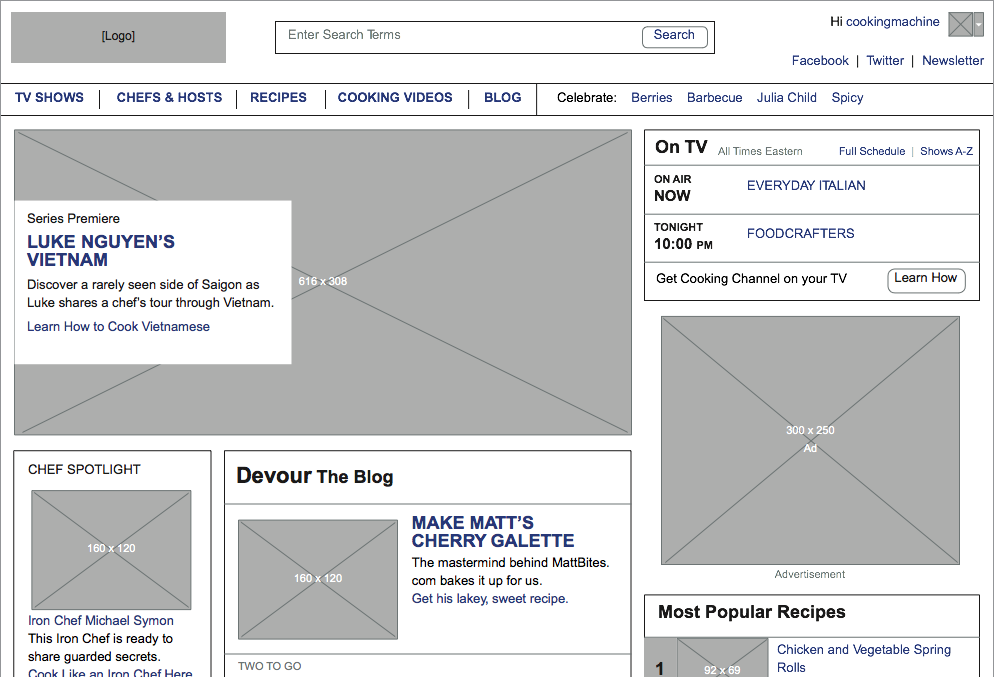The width and height of the screenshot is (995, 677).
Task: Click the Devour blog post image placeholder
Action: 318,579
